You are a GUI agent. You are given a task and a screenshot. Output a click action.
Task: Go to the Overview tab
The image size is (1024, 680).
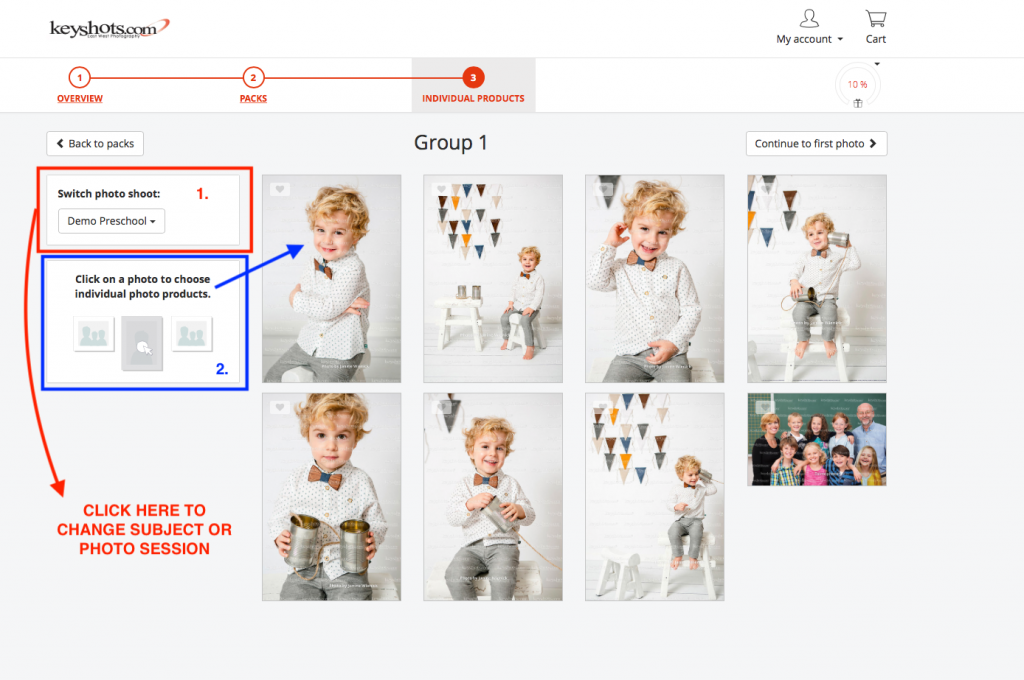(79, 99)
